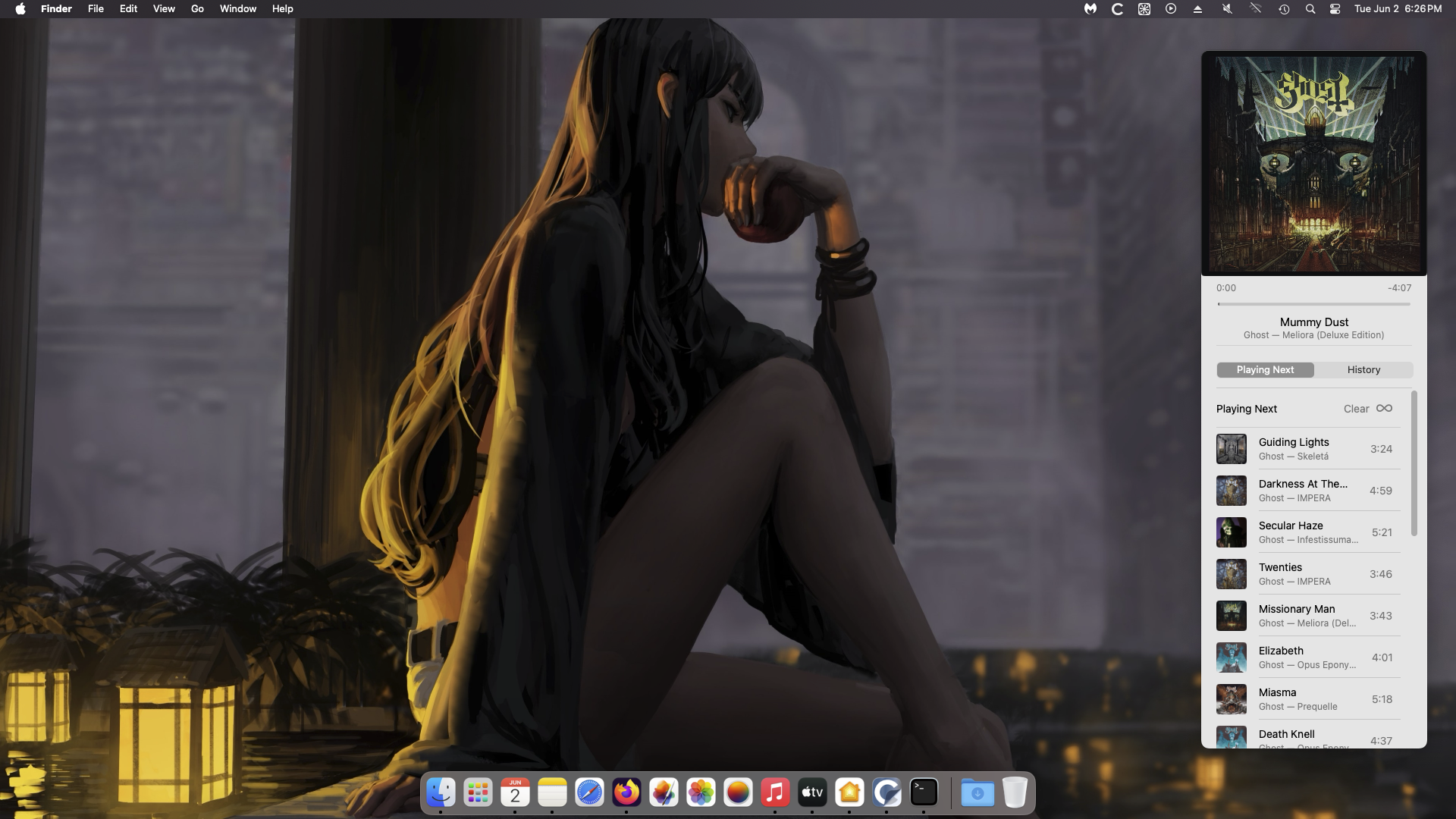
Task: Open Terminal from the Dock
Action: tap(924, 793)
